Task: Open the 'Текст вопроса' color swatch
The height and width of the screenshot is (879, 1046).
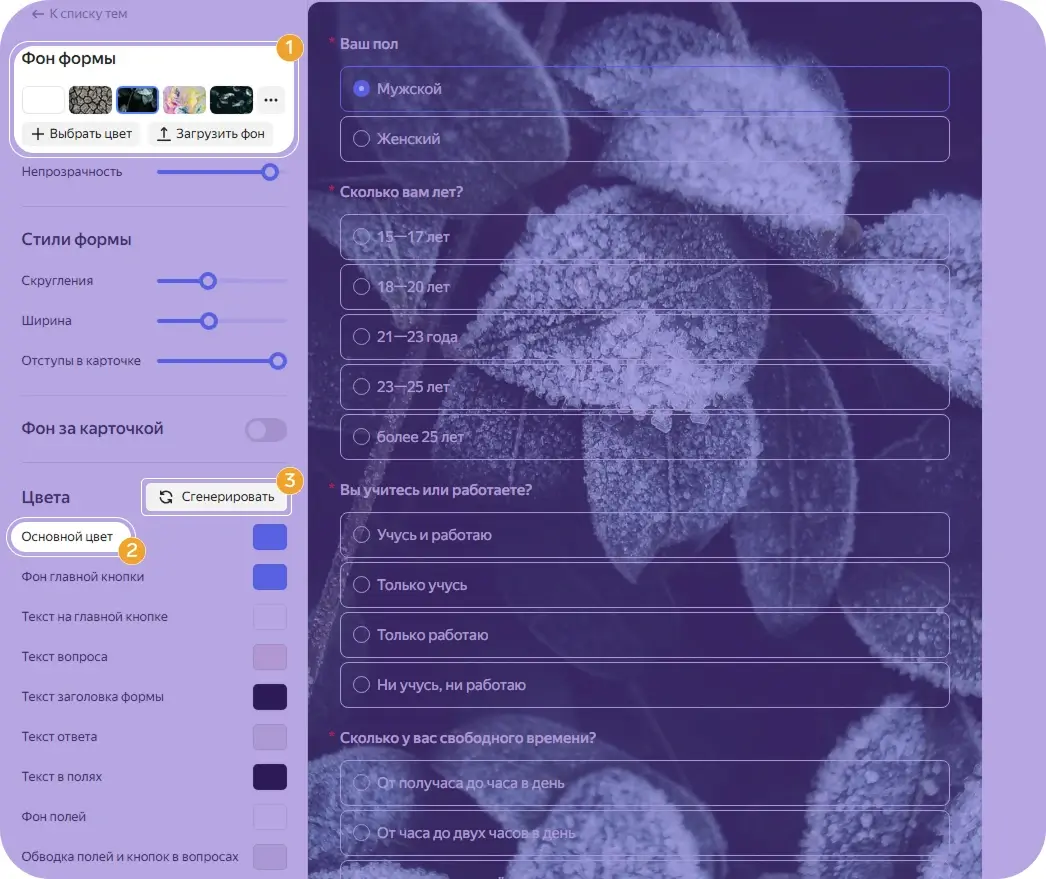Action: pyautogui.click(x=270, y=657)
